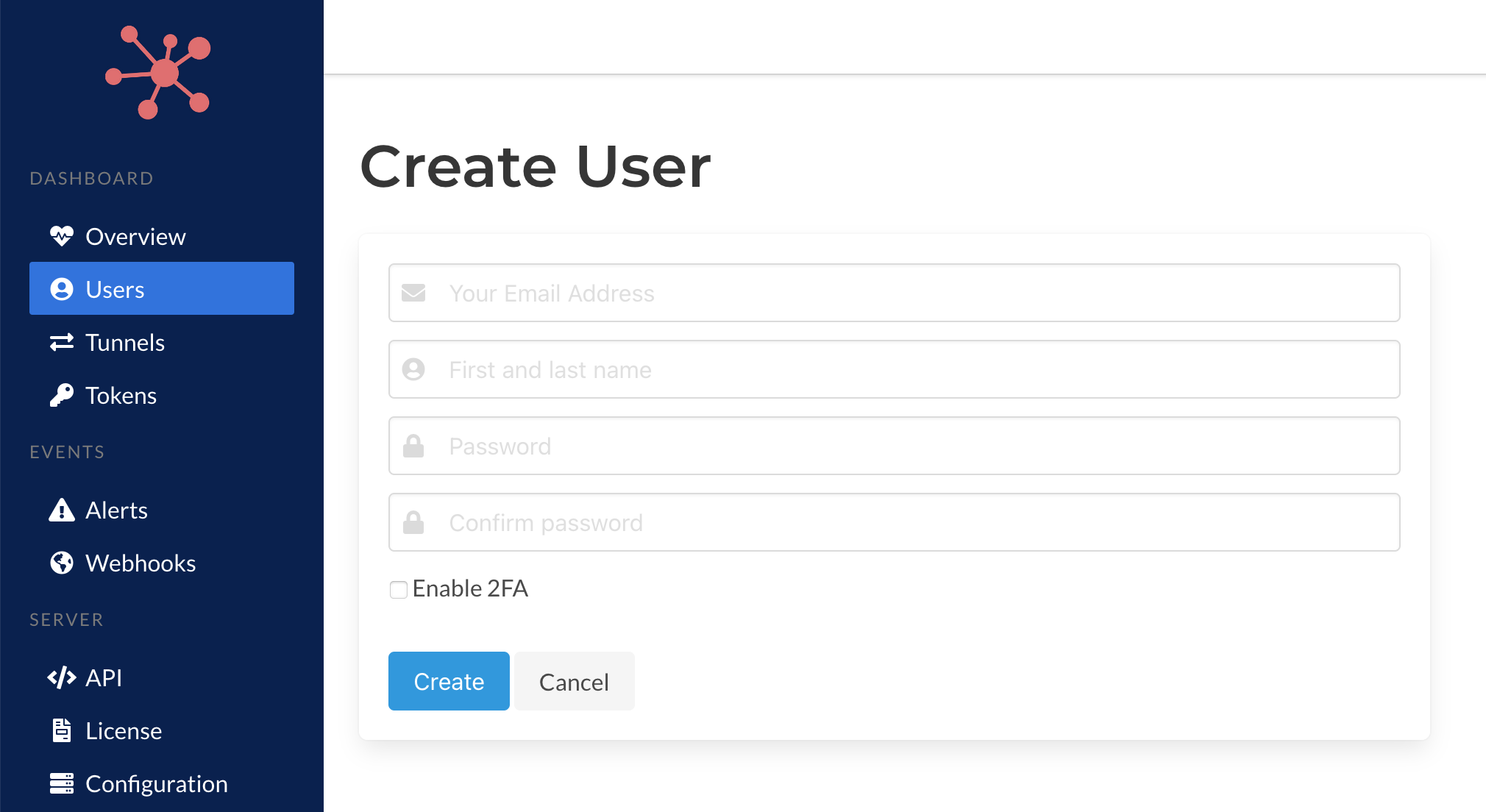Click the user circle icon beside Users
The height and width of the screenshot is (812, 1486).
point(62,289)
